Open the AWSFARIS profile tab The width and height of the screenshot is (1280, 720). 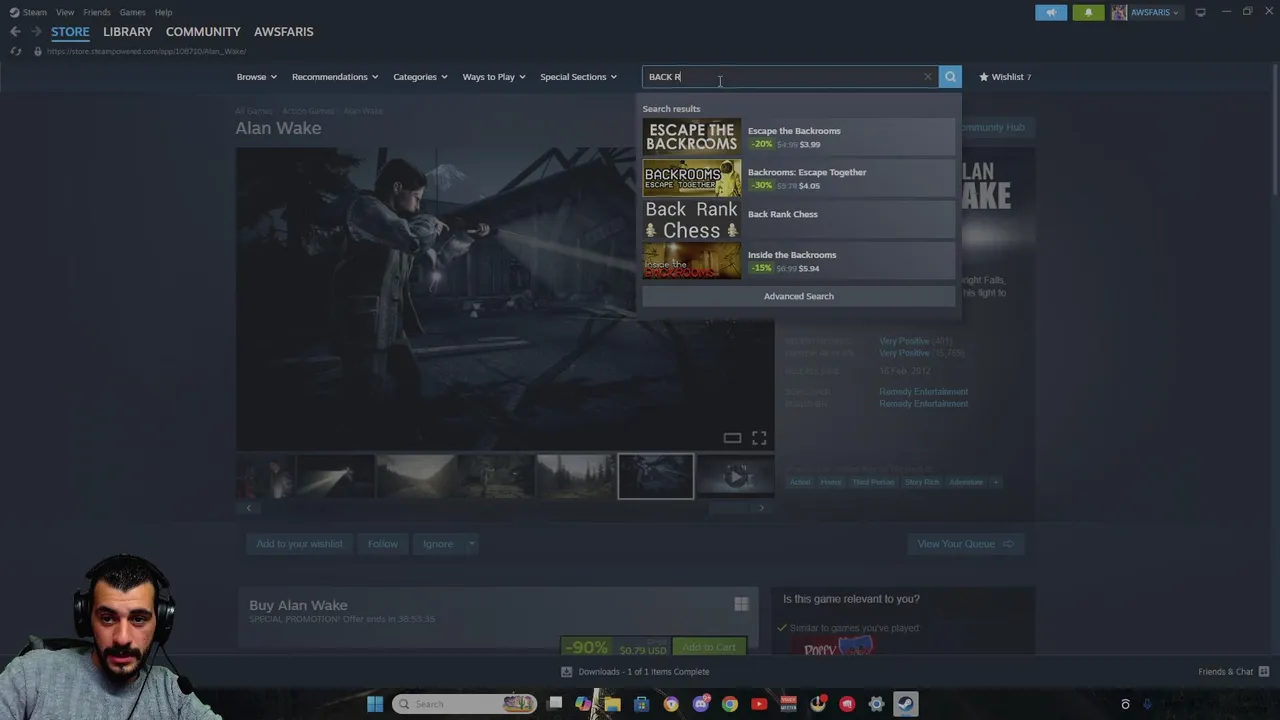tap(283, 32)
